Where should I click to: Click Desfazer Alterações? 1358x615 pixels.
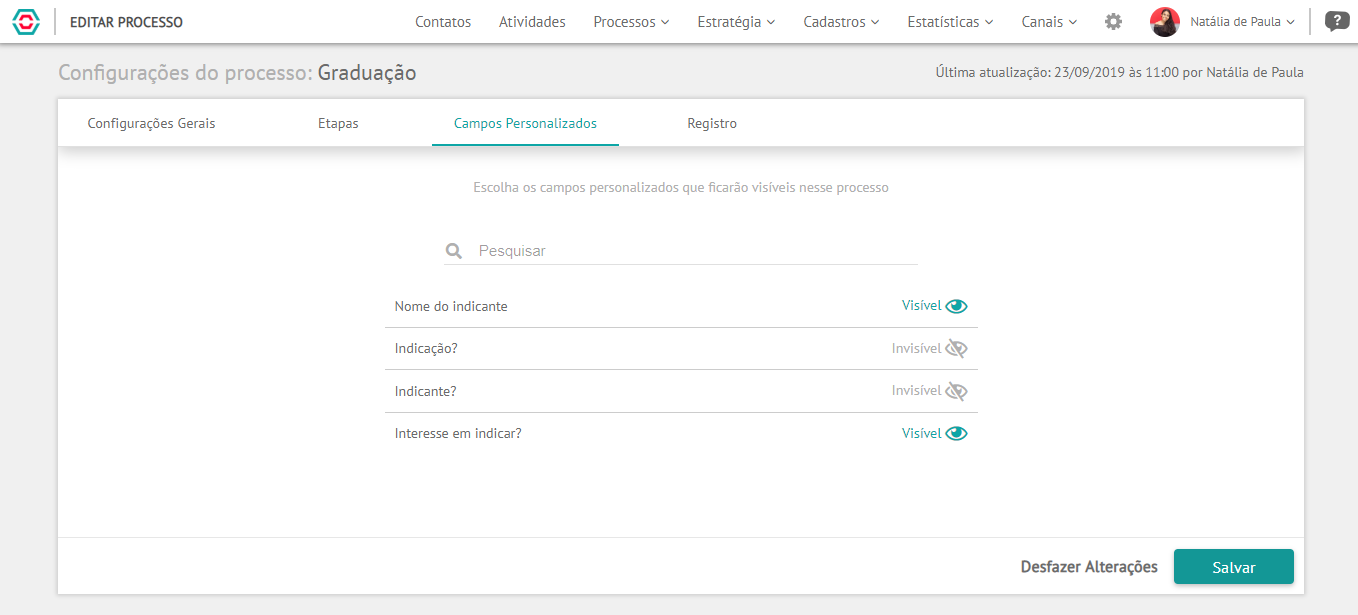(1089, 567)
